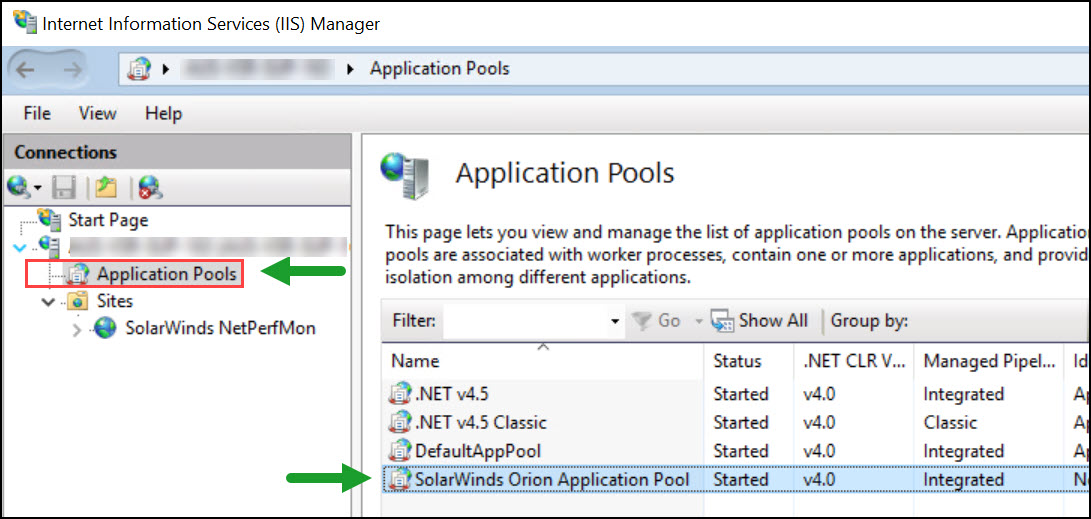Image resolution: width=1091 pixels, height=519 pixels.
Task: Click the Save connections disk icon
Action: (65, 186)
